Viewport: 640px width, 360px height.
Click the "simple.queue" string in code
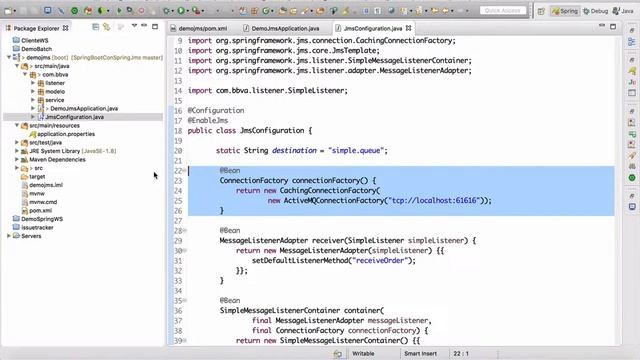click(356, 151)
